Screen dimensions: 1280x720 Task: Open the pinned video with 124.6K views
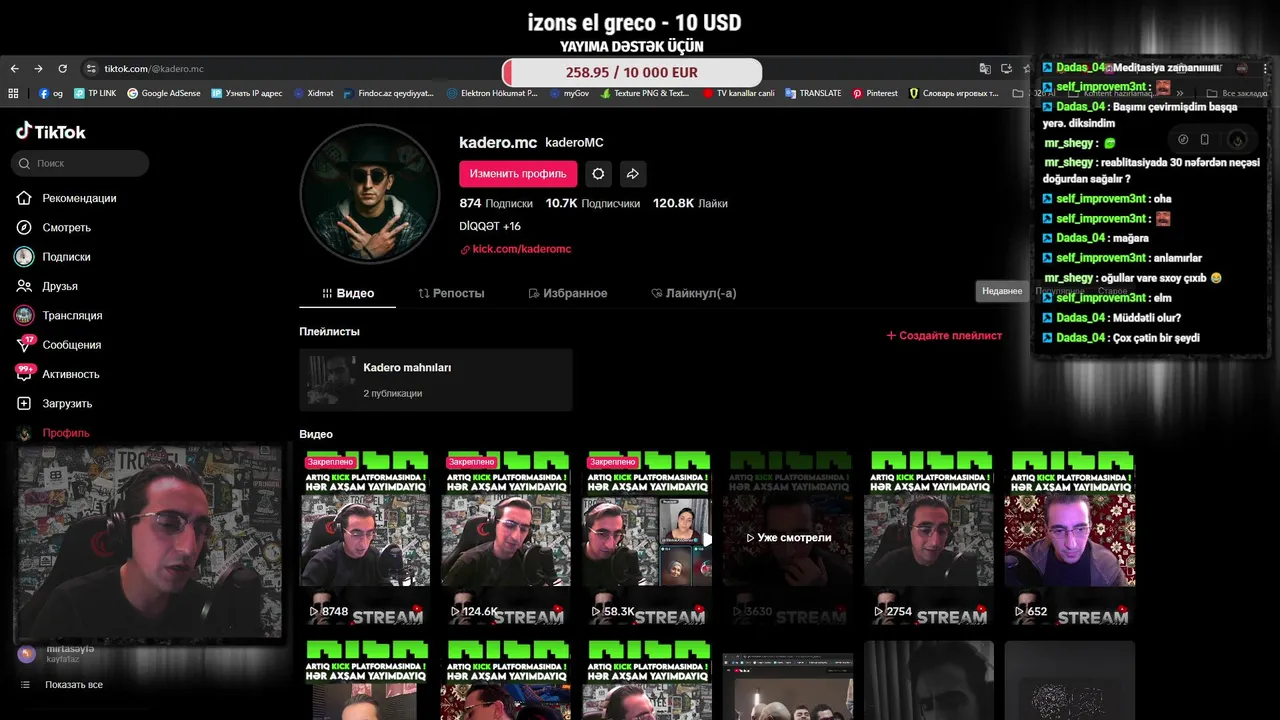(x=506, y=537)
